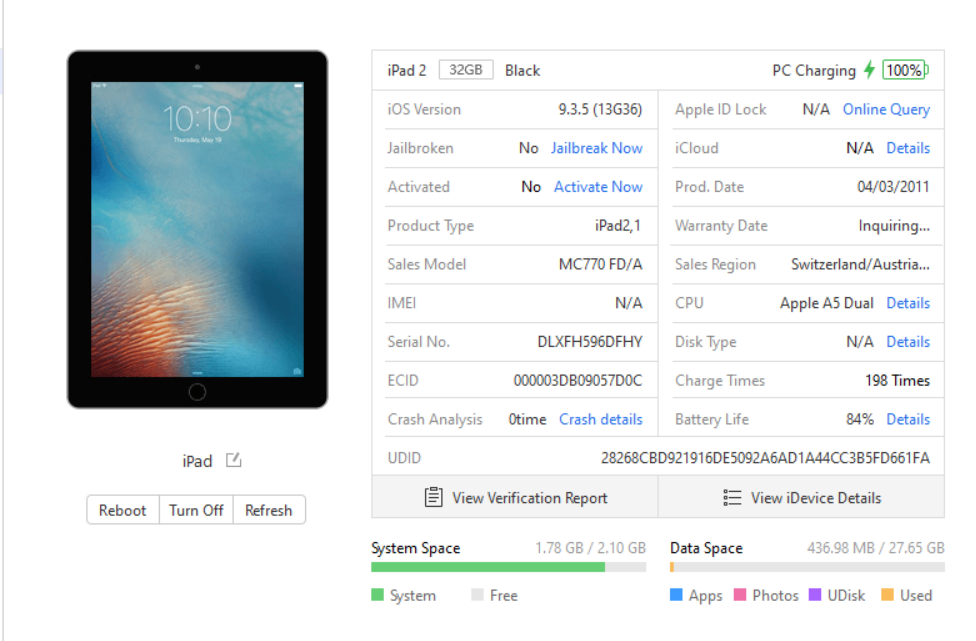Click the Data Space 436.98 MB / 27.65 GB text
This screenshot has width=976, height=641.
[876, 548]
